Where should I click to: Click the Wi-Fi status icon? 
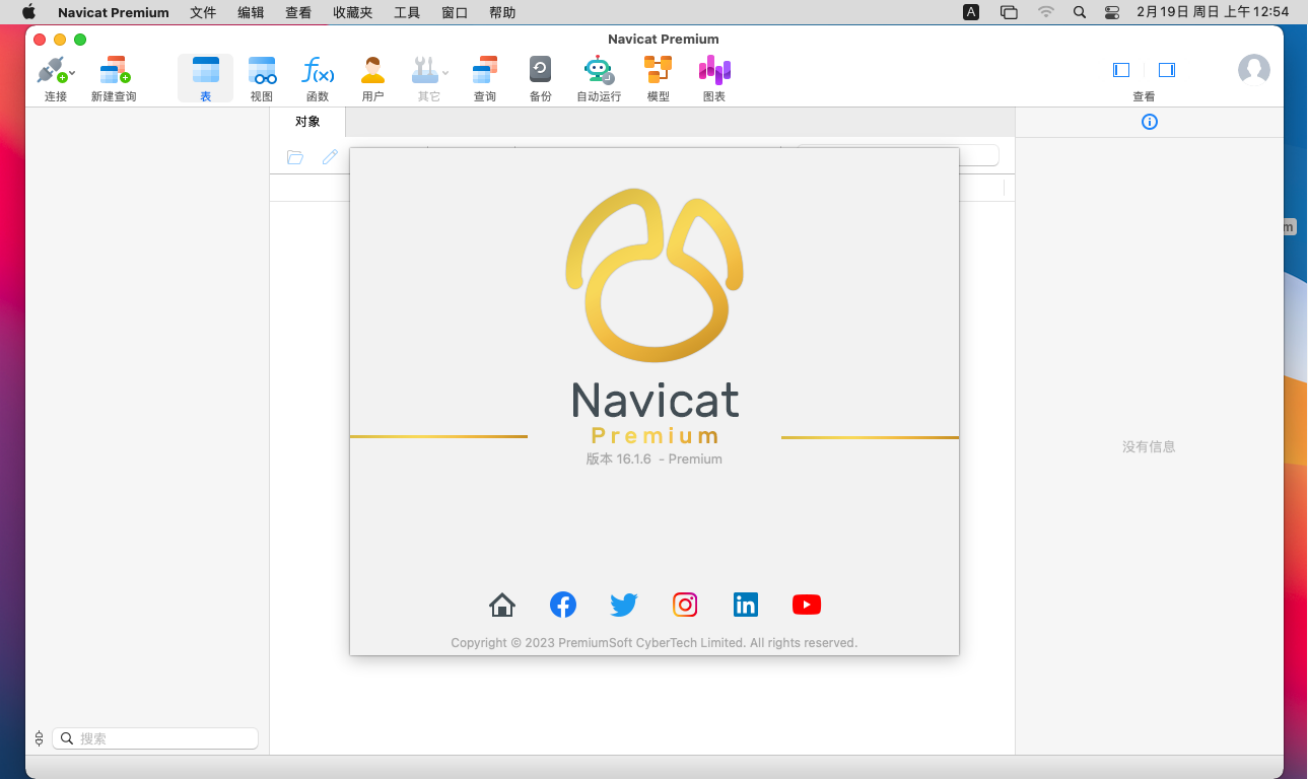[1046, 12]
